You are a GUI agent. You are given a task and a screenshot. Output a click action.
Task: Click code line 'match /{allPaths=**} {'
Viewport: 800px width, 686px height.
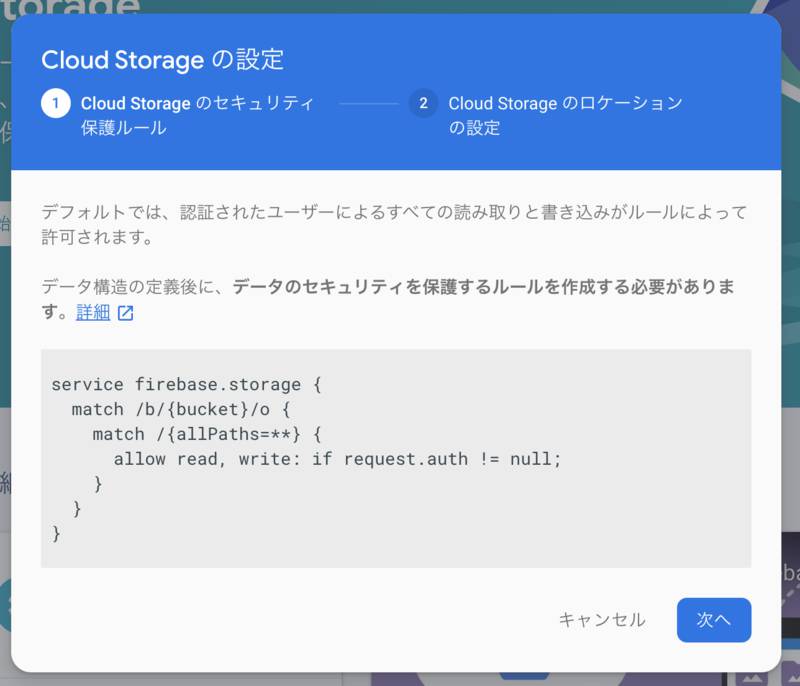tap(207, 434)
